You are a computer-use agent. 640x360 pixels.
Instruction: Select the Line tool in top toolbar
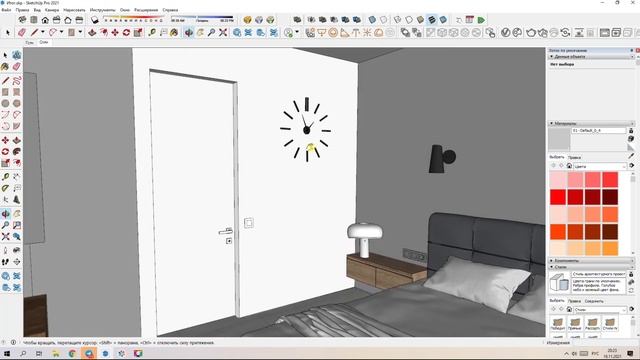point(34,32)
